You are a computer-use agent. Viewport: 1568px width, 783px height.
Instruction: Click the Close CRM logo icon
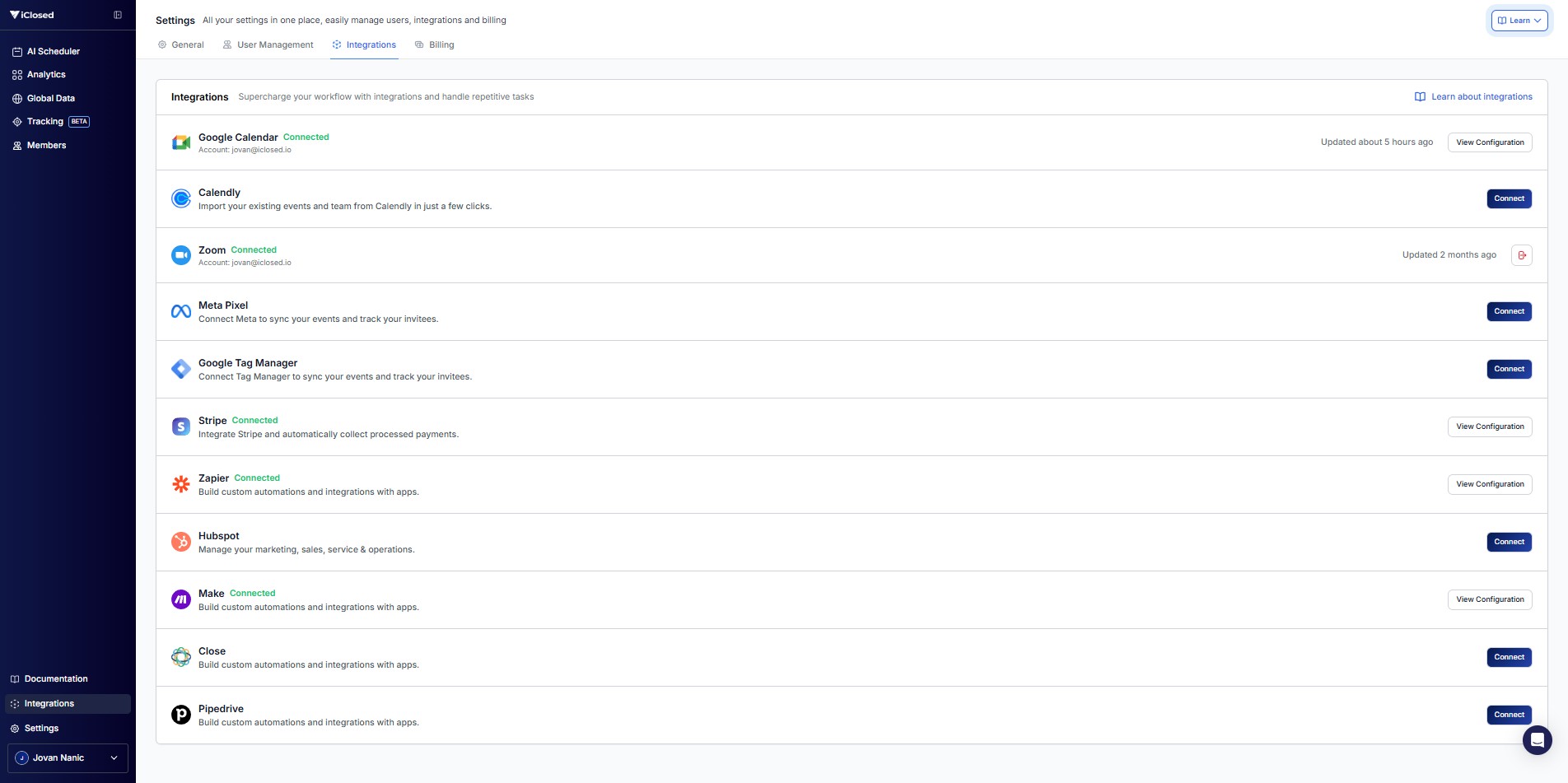click(181, 657)
